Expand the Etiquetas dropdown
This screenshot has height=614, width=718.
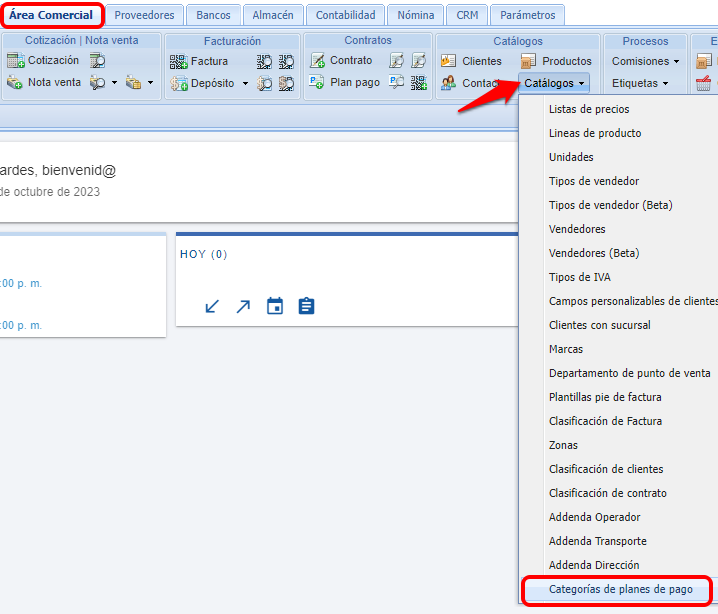(640, 83)
